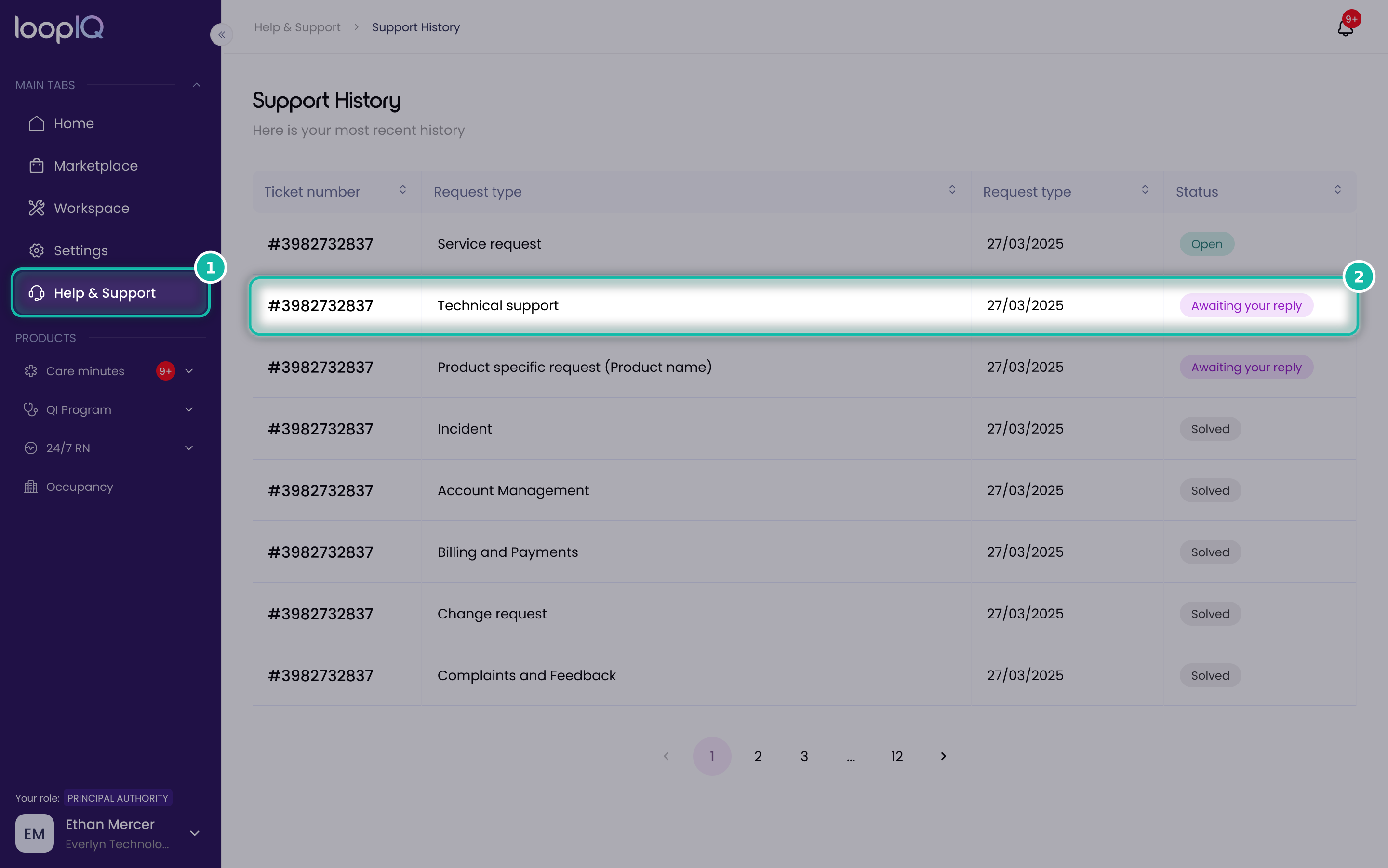Open notifications bell icon
This screenshot has height=868, width=1388.
tap(1345, 27)
